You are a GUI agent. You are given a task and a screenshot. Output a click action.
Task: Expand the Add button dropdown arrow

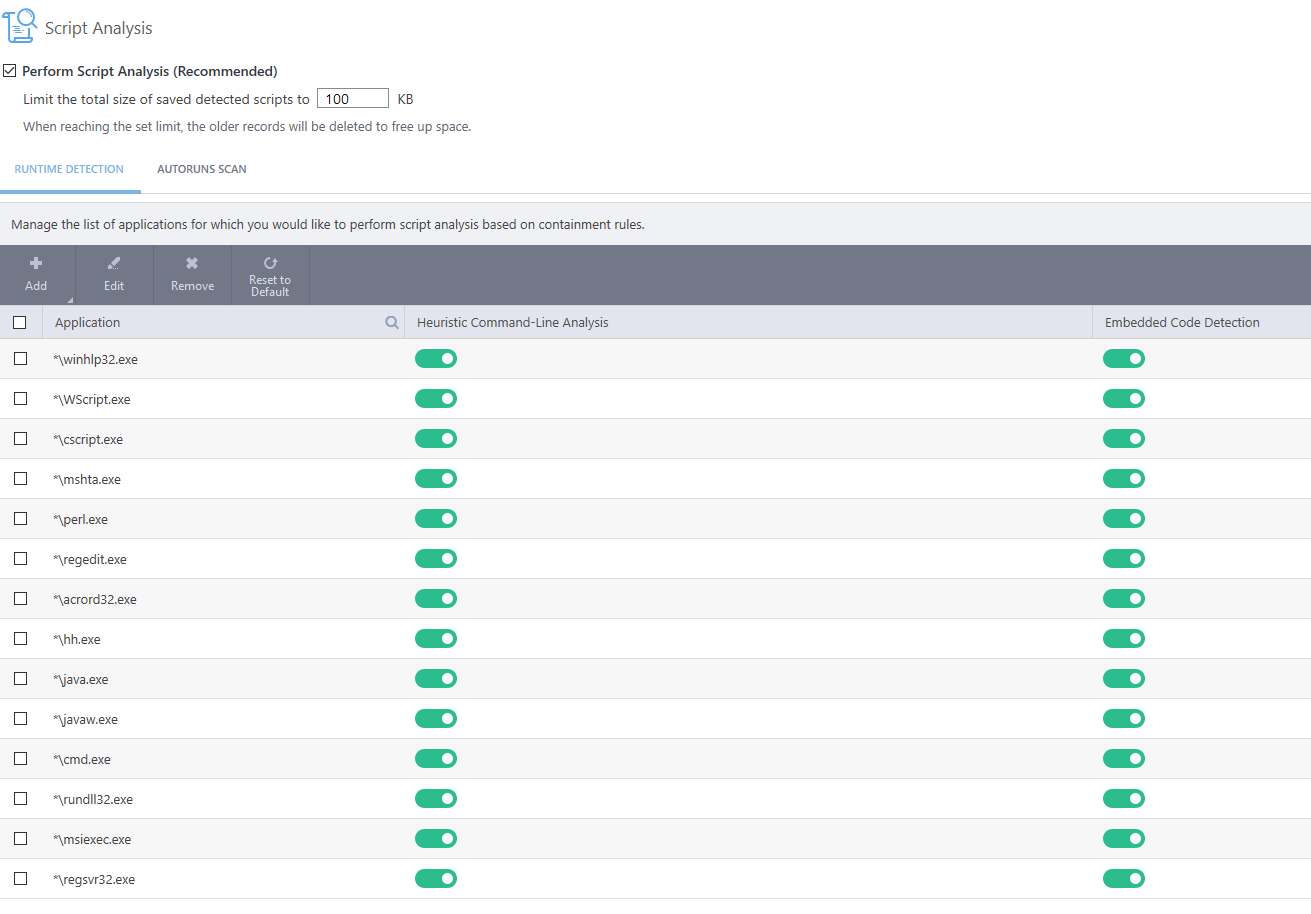(70, 299)
